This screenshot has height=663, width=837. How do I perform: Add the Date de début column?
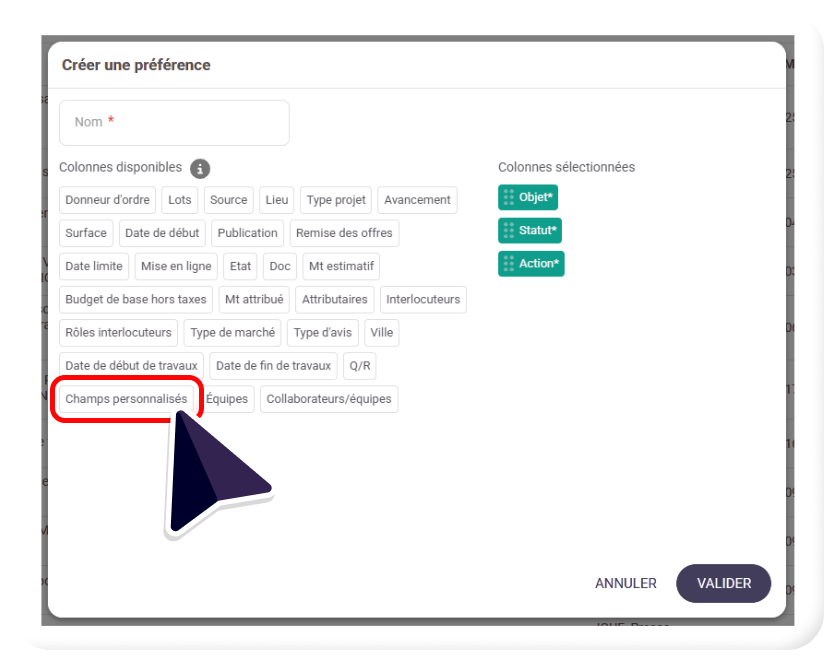point(162,233)
